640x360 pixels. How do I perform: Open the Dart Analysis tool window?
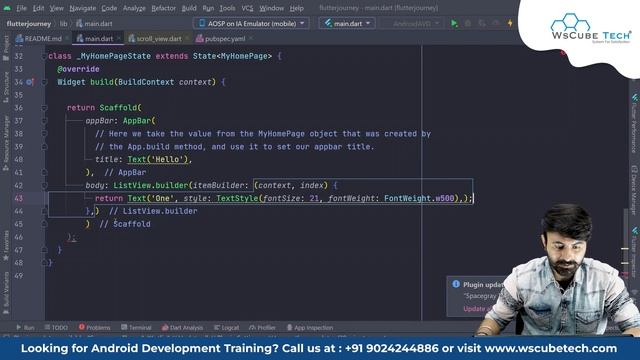(182, 327)
